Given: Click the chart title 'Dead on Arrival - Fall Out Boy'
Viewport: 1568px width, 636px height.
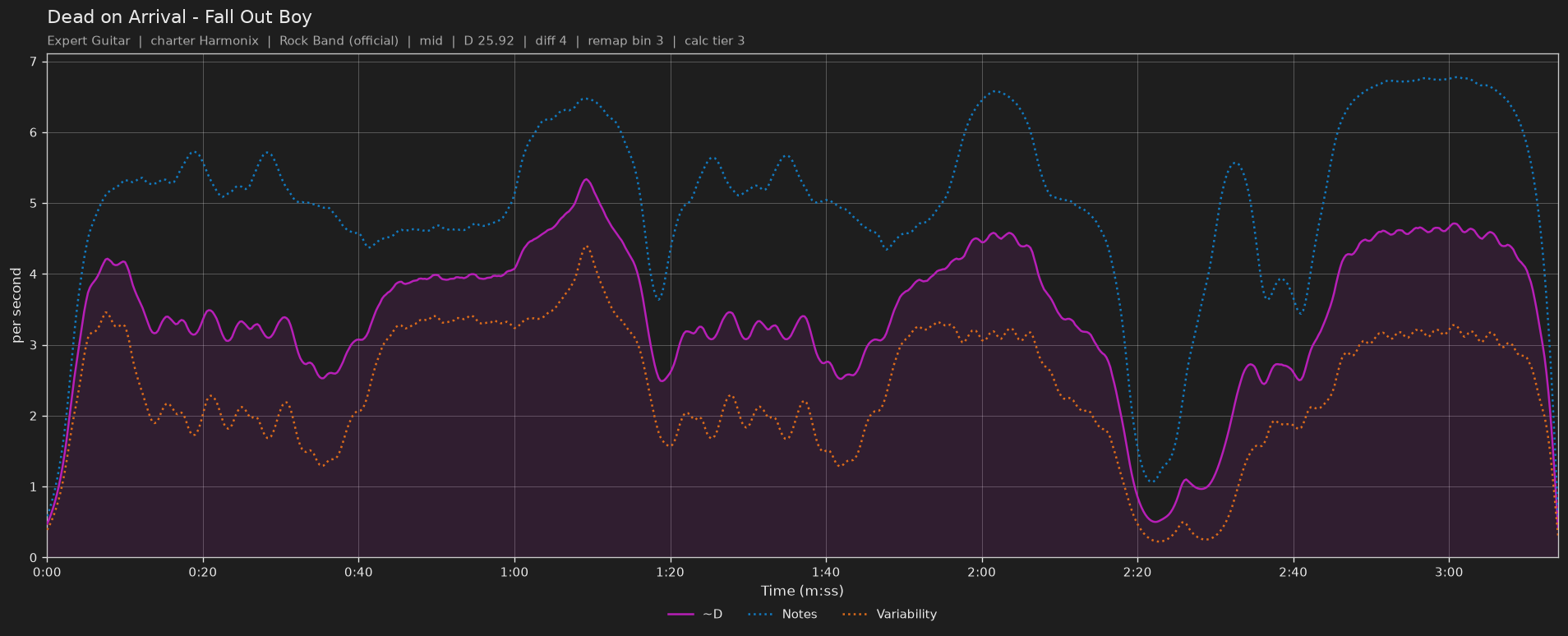Looking at the screenshot, I should pos(179,17).
